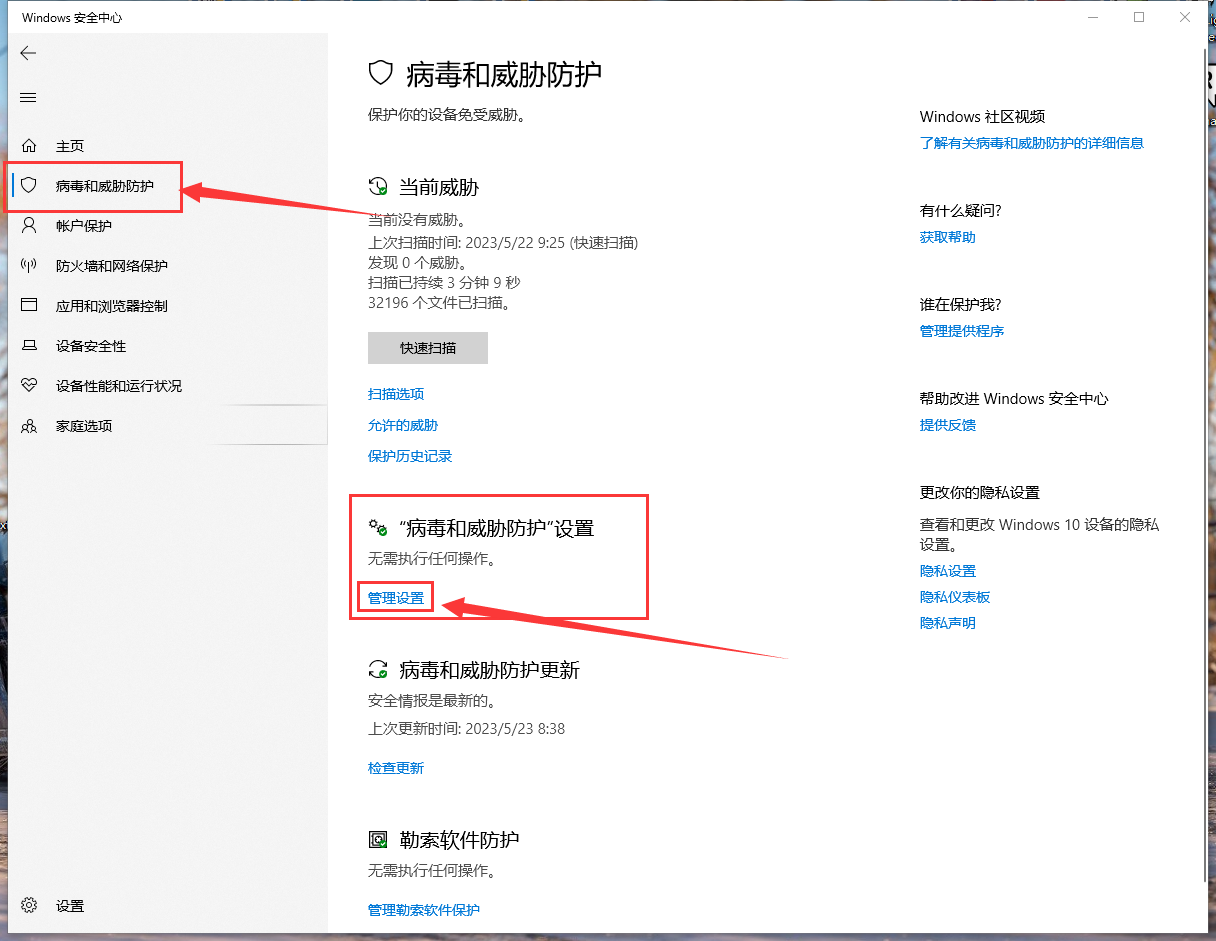The image size is (1216, 941).
Task: Click the back arrow at top left
Action: click(x=27, y=53)
